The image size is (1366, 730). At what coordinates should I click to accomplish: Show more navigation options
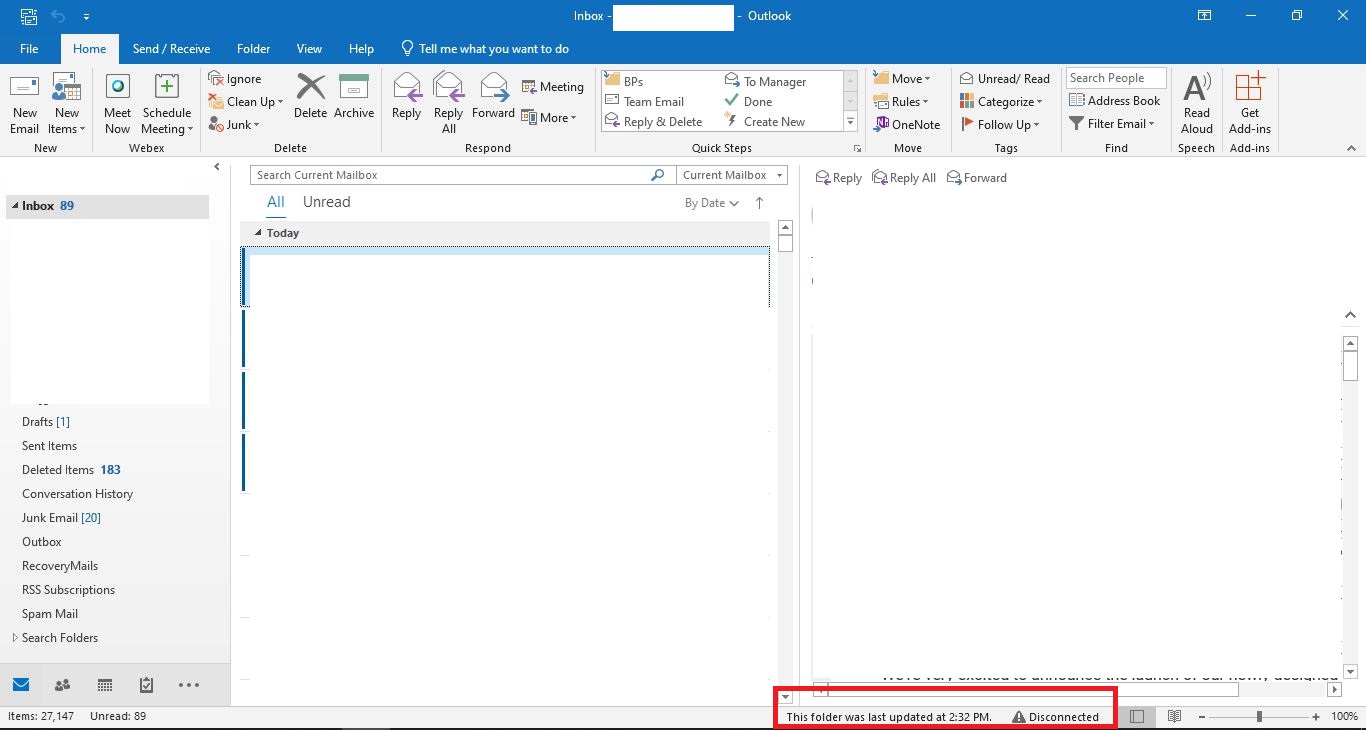189,685
